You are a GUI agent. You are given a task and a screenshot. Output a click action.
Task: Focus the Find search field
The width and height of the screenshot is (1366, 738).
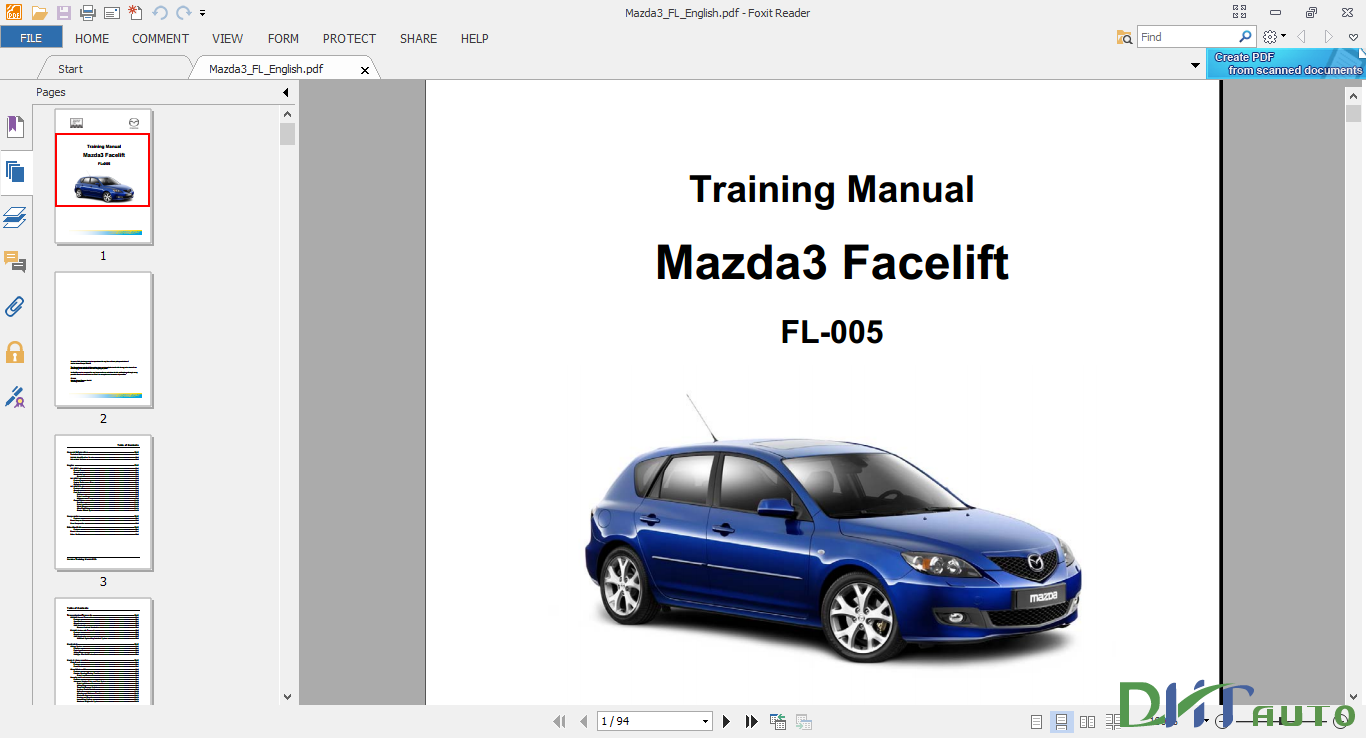1187,37
